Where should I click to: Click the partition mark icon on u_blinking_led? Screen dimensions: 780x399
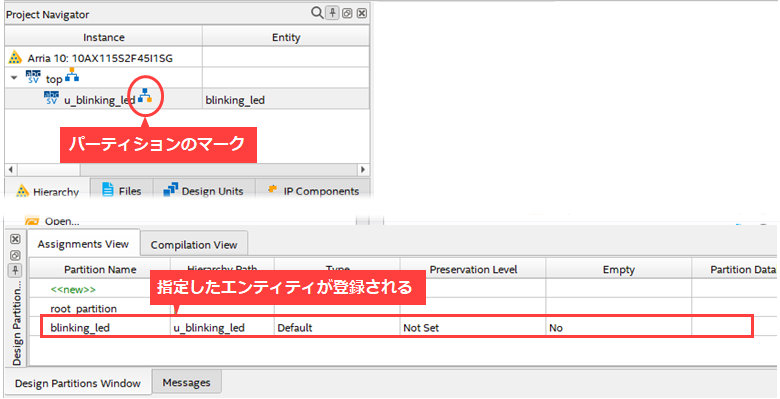pyautogui.click(x=145, y=96)
